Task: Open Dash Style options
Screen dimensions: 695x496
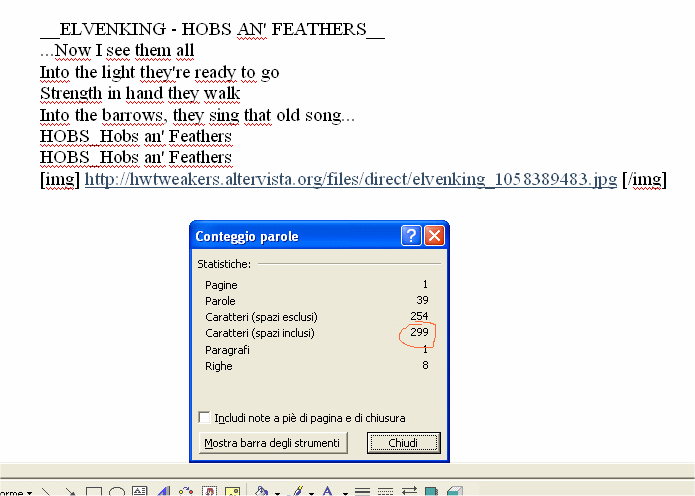Action: pos(385,491)
